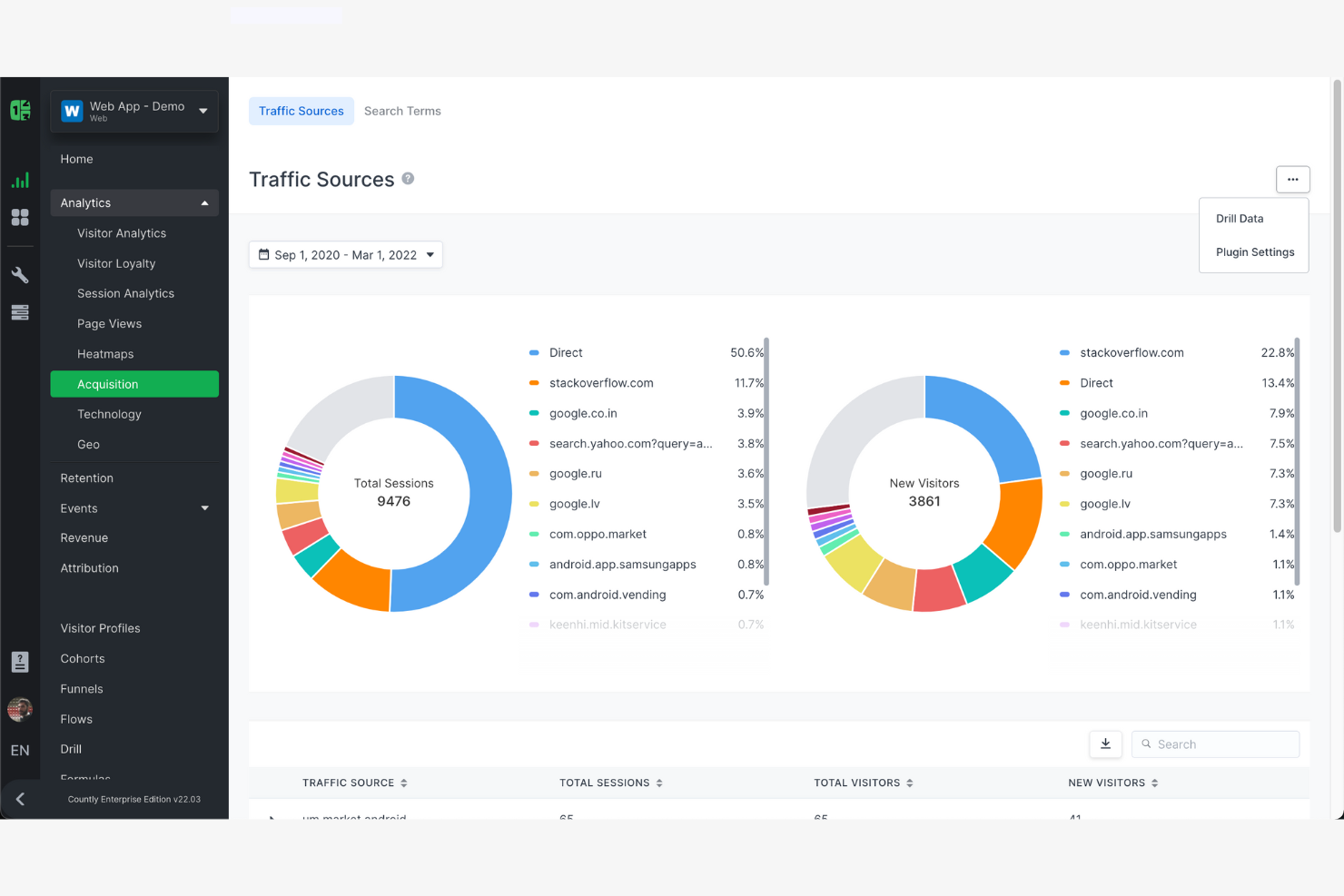The height and width of the screenshot is (896, 1344).
Task: Click the help question-mark icon in sidebar
Action: [x=20, y=662]
